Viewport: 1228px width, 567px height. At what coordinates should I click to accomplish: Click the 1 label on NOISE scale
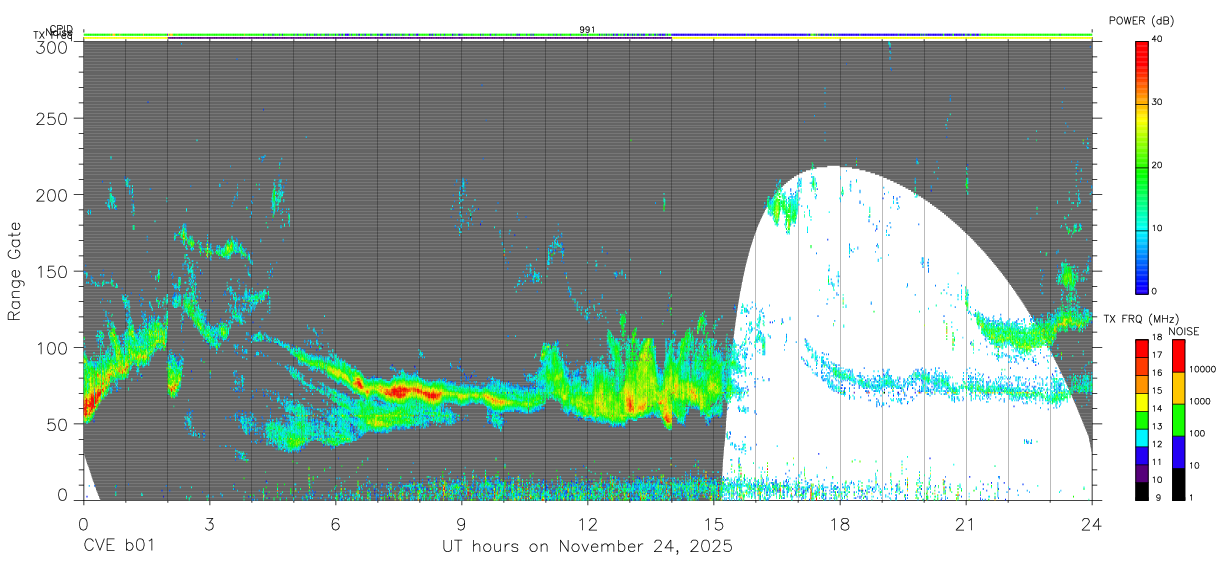click(x=1192, y=497)
